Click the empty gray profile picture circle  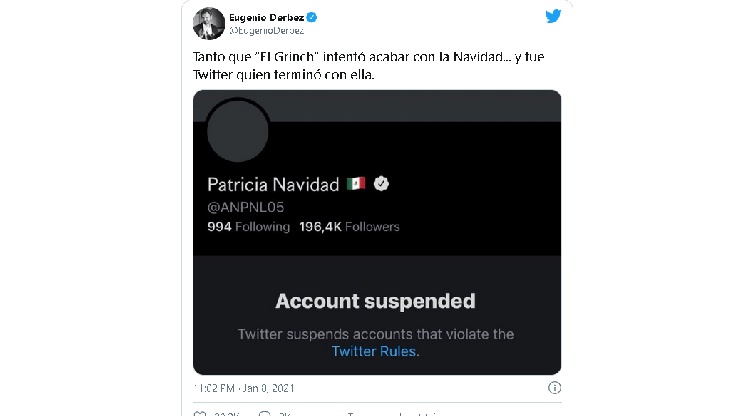[x=237, y=131]
